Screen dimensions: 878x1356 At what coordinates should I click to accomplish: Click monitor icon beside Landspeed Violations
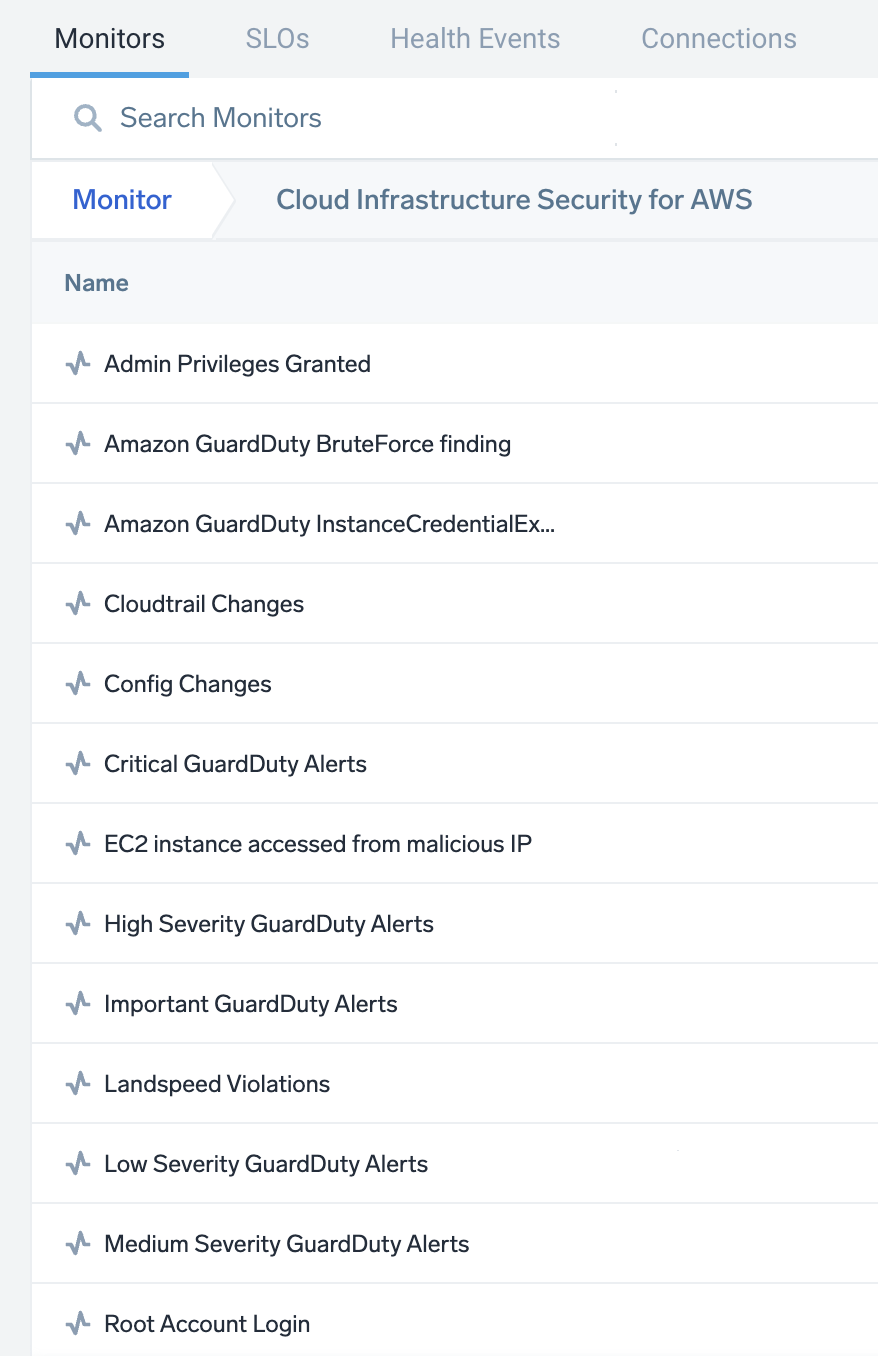(x=77, y=1084)
